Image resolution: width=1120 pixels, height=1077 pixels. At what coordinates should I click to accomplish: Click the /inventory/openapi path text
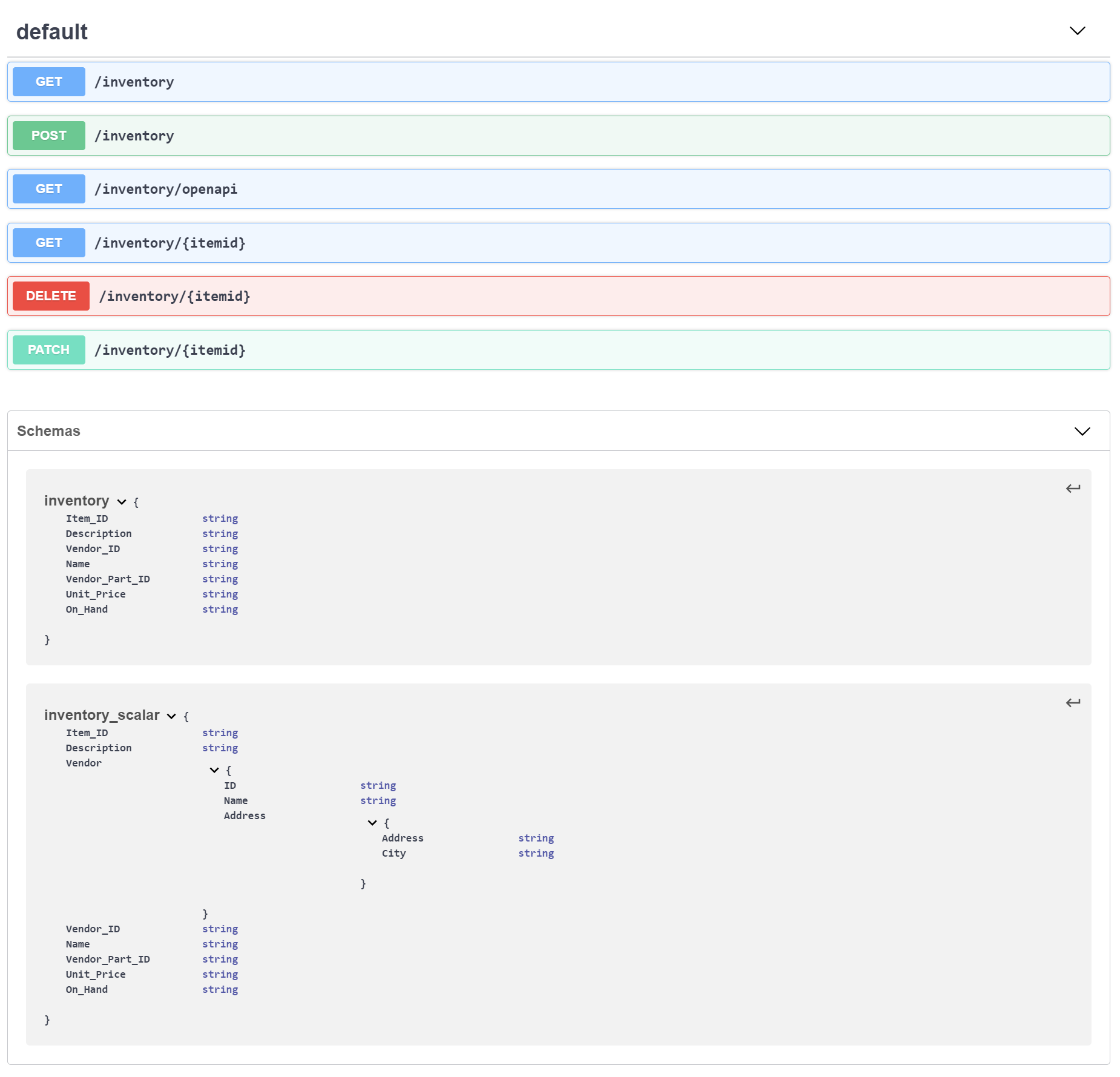click(x=166, y=189)
